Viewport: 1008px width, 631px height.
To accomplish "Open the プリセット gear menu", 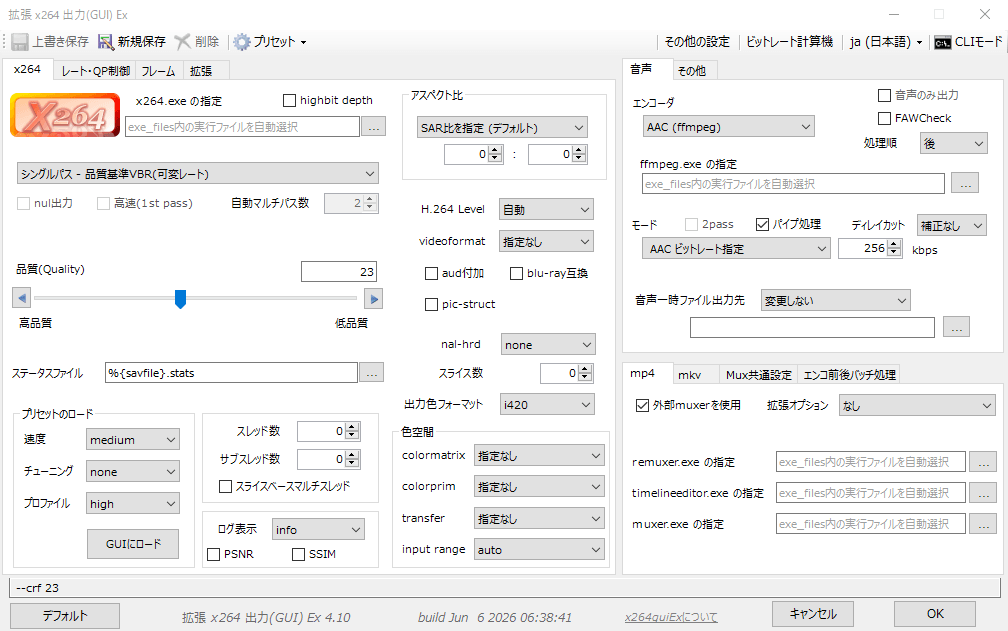I will [269, 42].
